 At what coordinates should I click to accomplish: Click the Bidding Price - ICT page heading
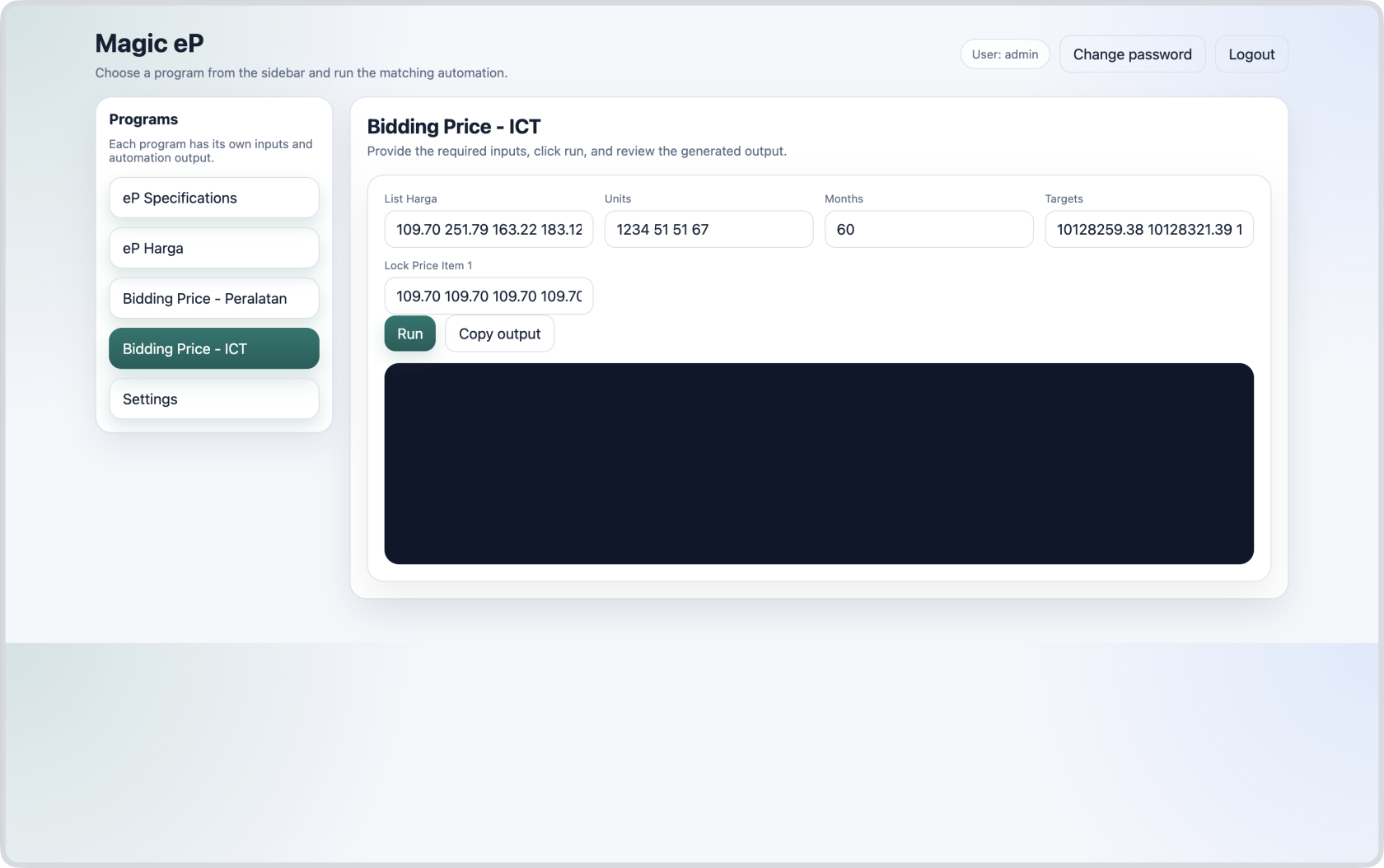[x=454, y=127]
